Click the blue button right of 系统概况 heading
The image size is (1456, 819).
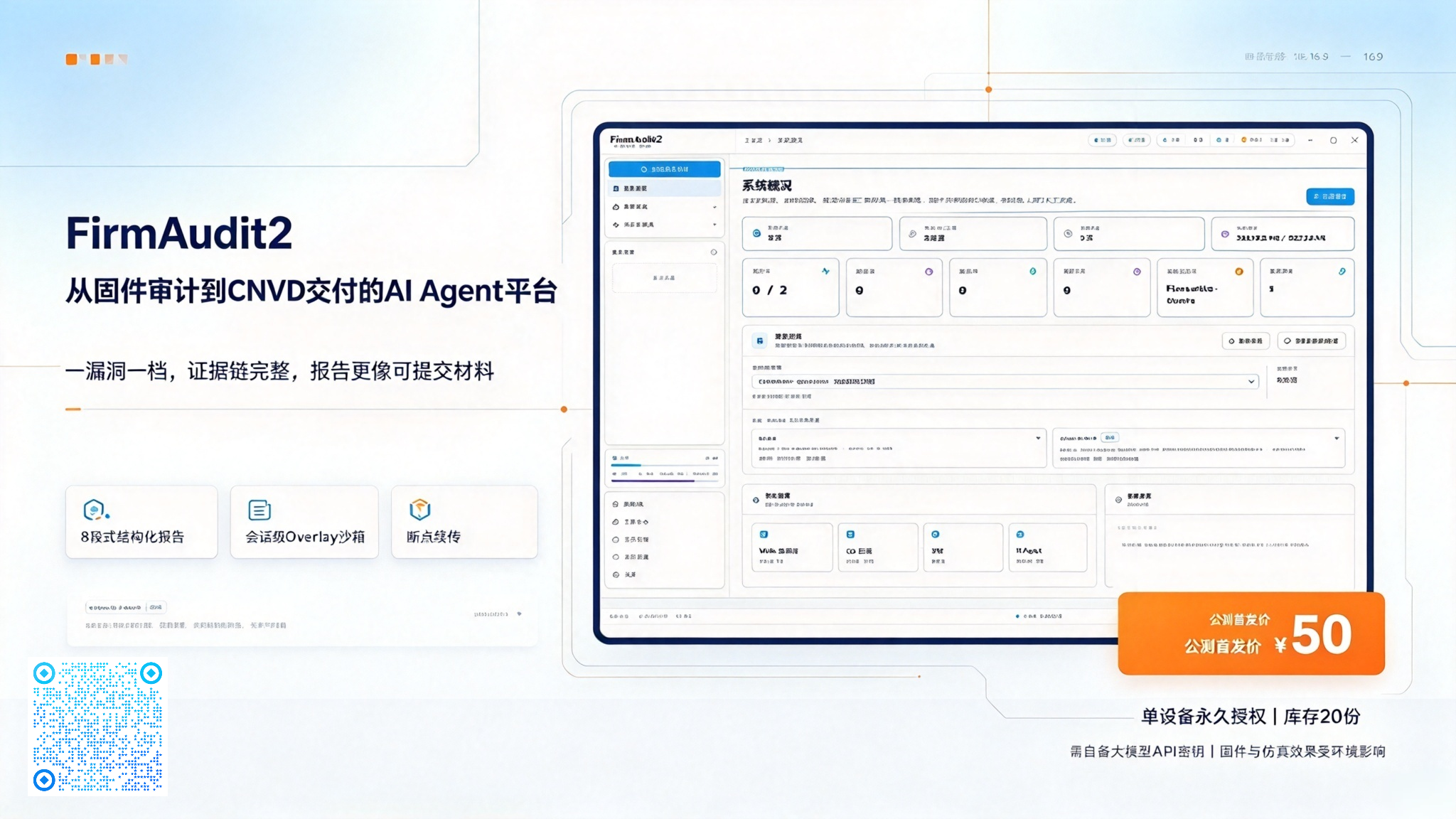click(1329, 196)
